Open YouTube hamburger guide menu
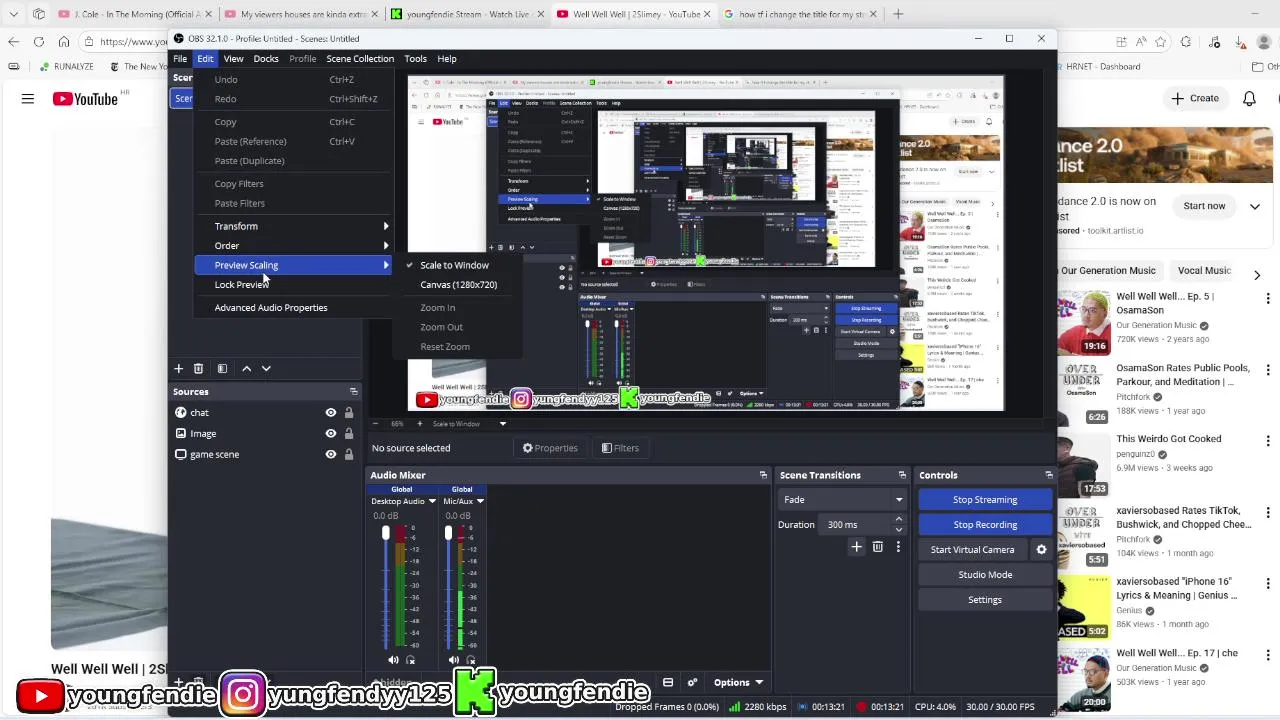The width and height of the screenshot is (1280, 720). click(x=28, y=98)
